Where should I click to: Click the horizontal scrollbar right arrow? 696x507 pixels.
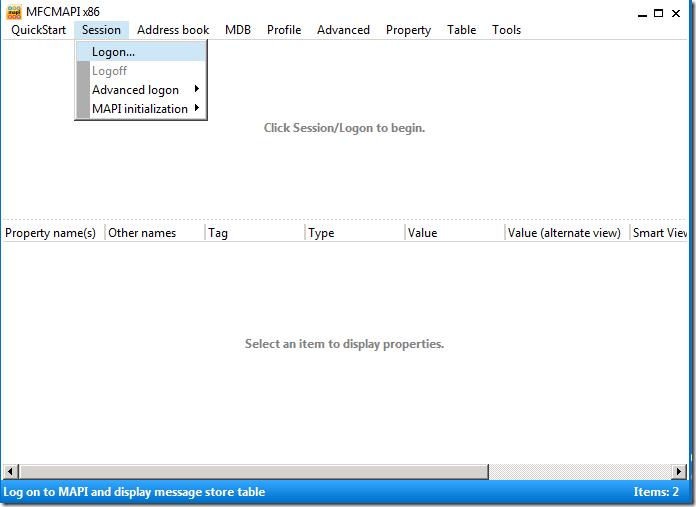click(678, 471)
